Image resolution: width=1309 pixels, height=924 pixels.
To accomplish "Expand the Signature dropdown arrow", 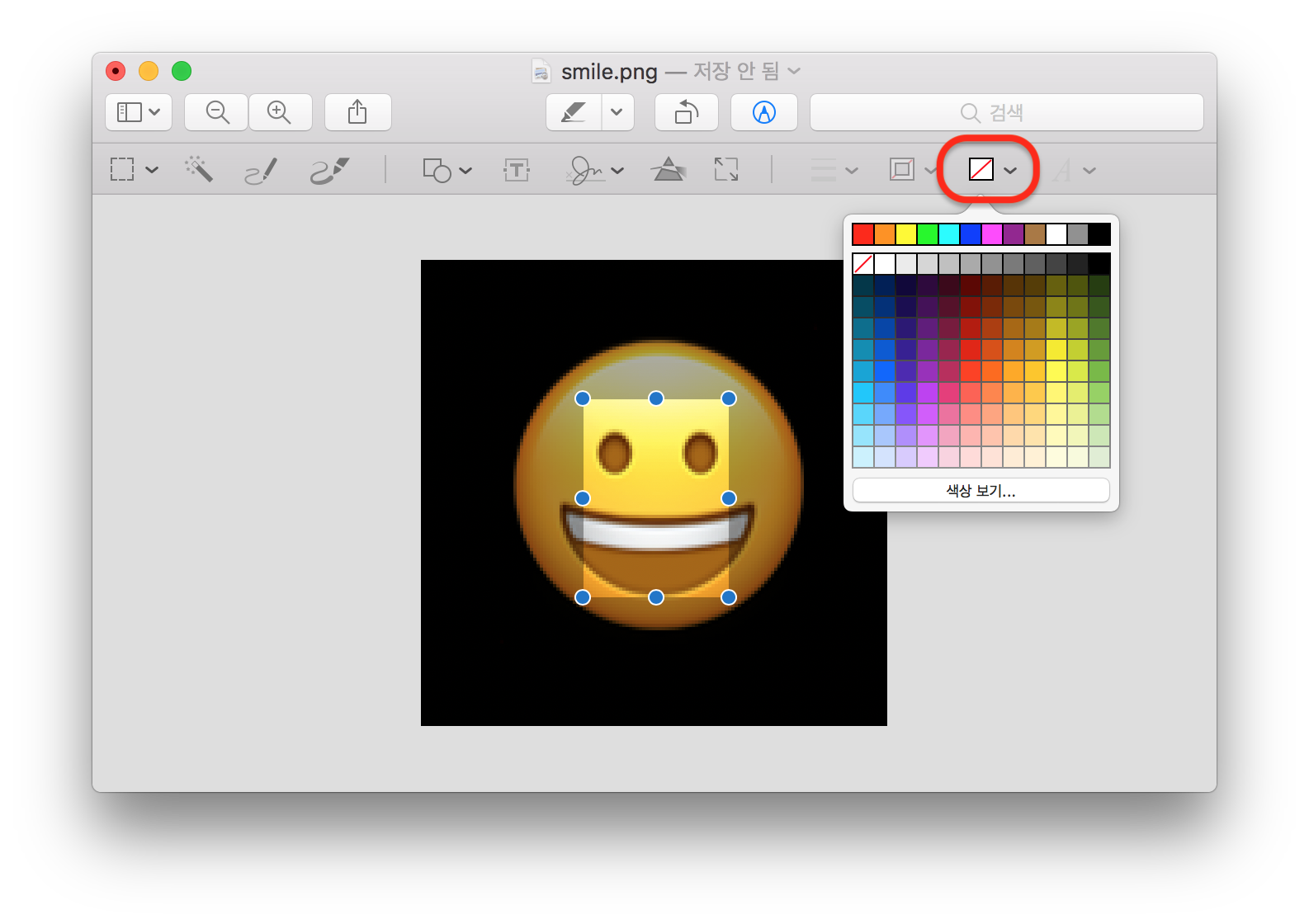I will [617, 171].
